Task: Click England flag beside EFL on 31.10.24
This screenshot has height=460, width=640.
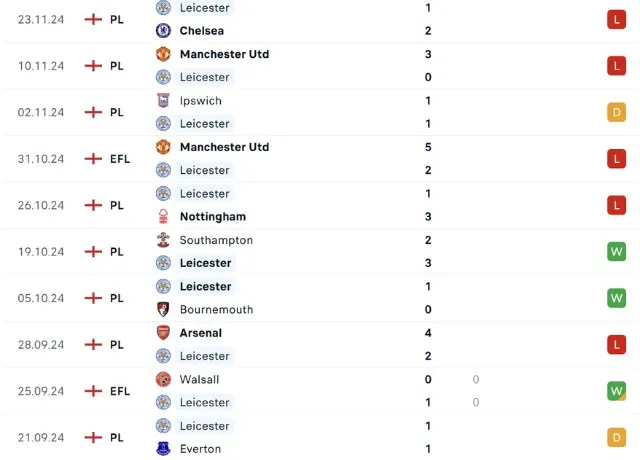Action: (93, 159)
